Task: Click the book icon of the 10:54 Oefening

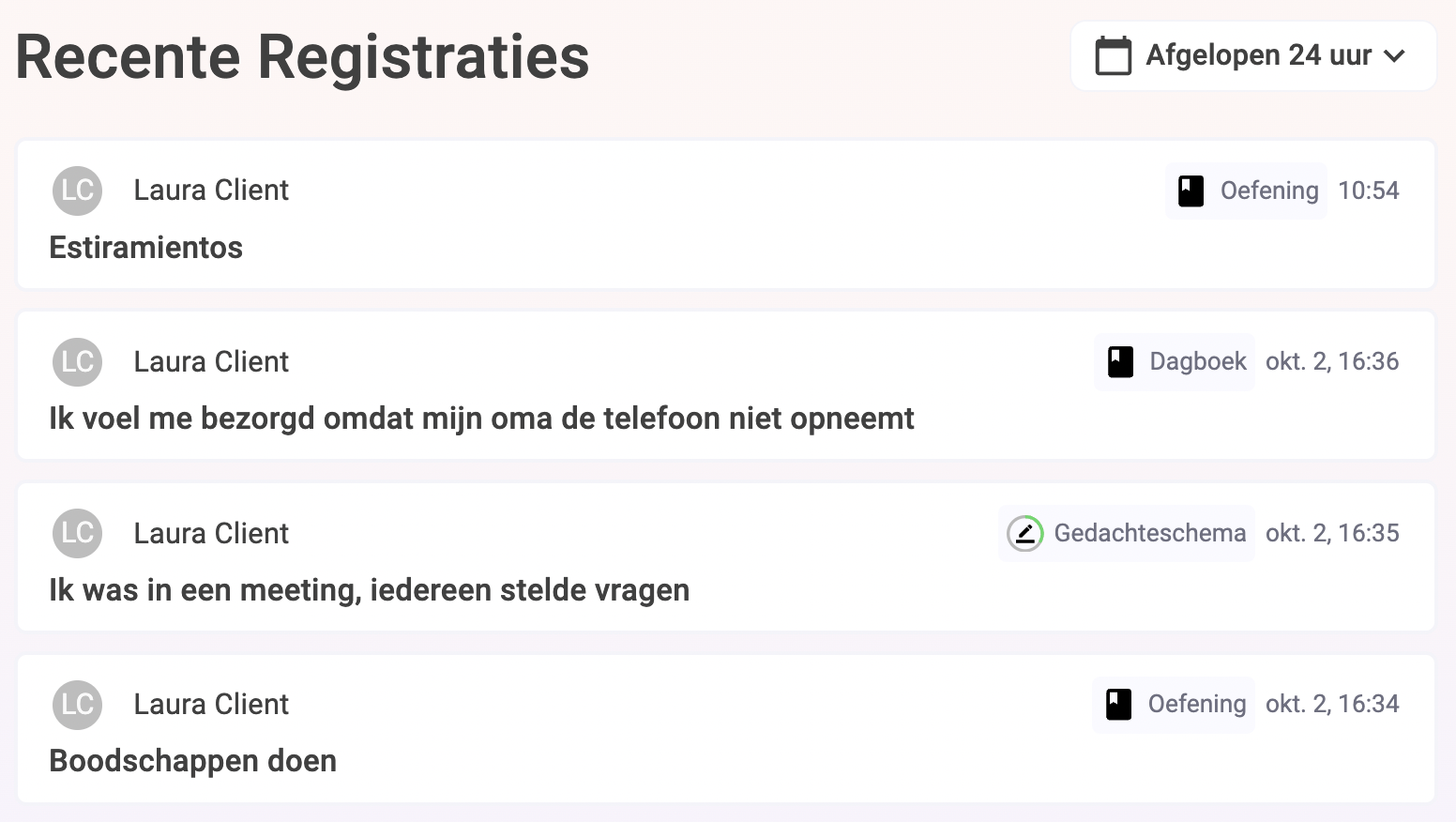Action: click(1191, 190)
